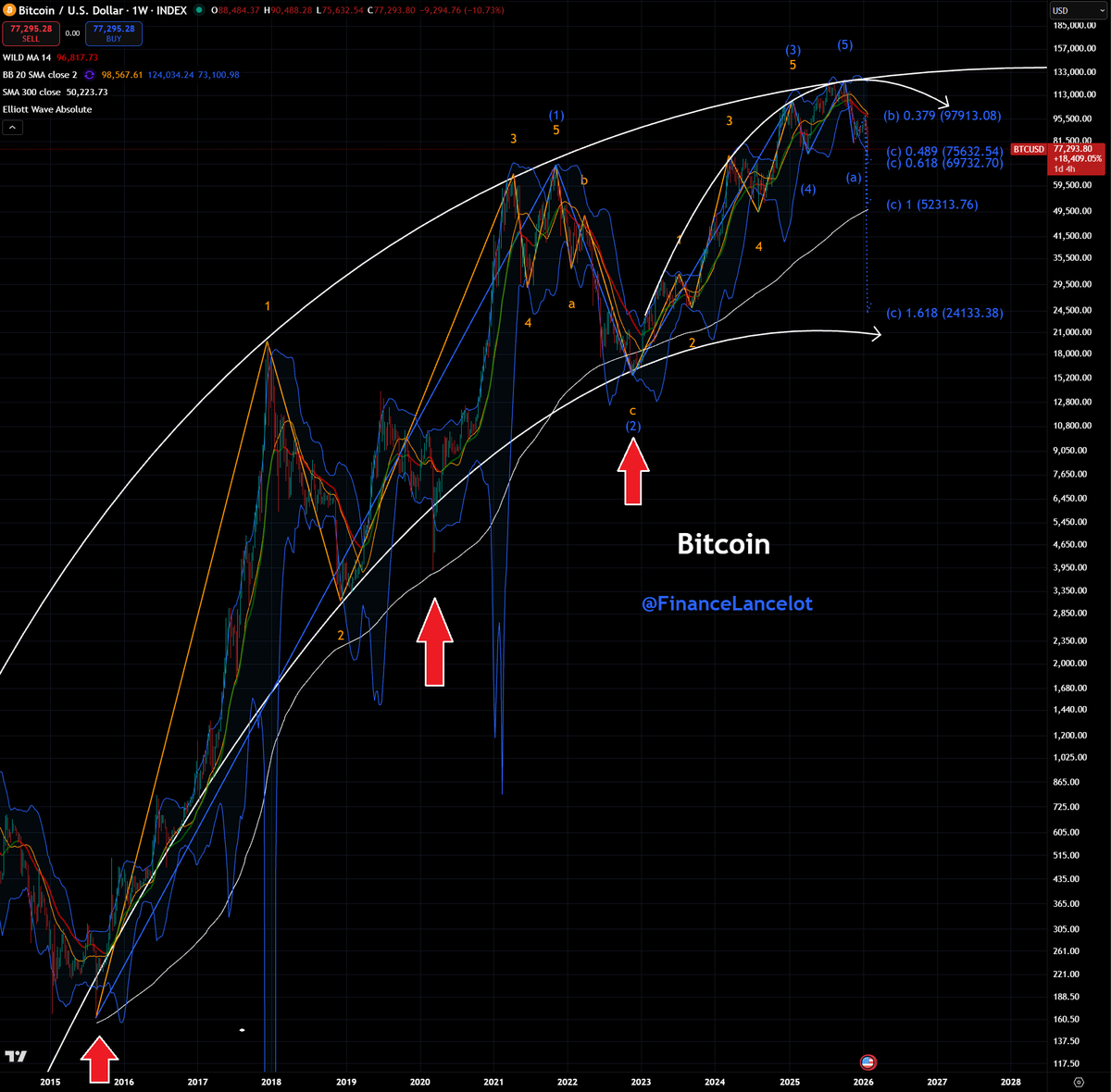Click the red arrow near the 2016 axis label
Image resolution: width=1111 pixels, height=1092 pixels.
pyautogui.click(x=100, y=1060)
